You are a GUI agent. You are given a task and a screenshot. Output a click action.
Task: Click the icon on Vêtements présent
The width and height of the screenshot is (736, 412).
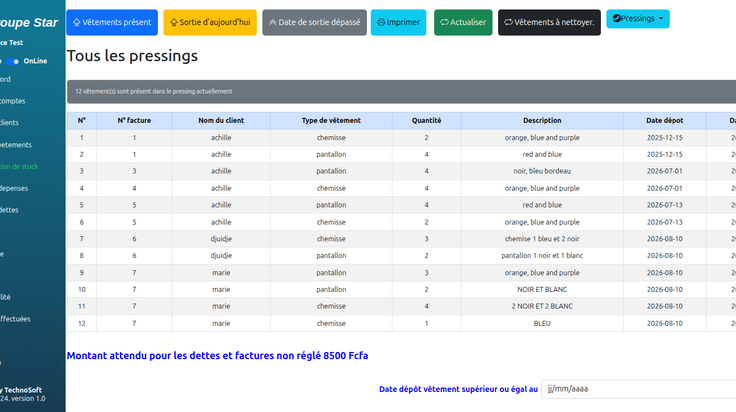coord(77,22)
